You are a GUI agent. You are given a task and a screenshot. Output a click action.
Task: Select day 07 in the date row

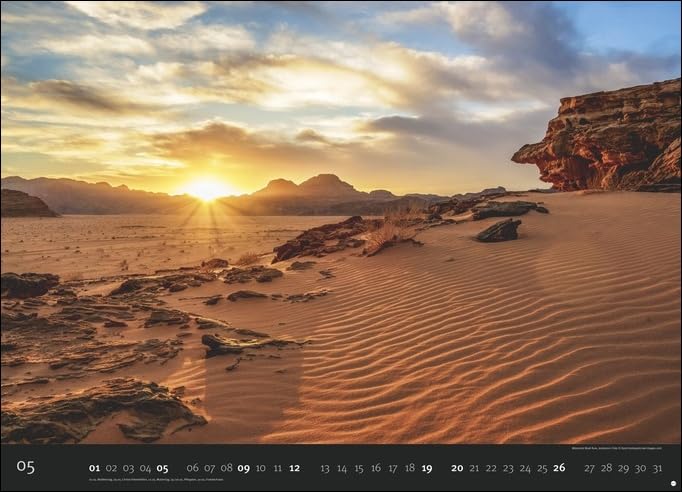(210, 468)
